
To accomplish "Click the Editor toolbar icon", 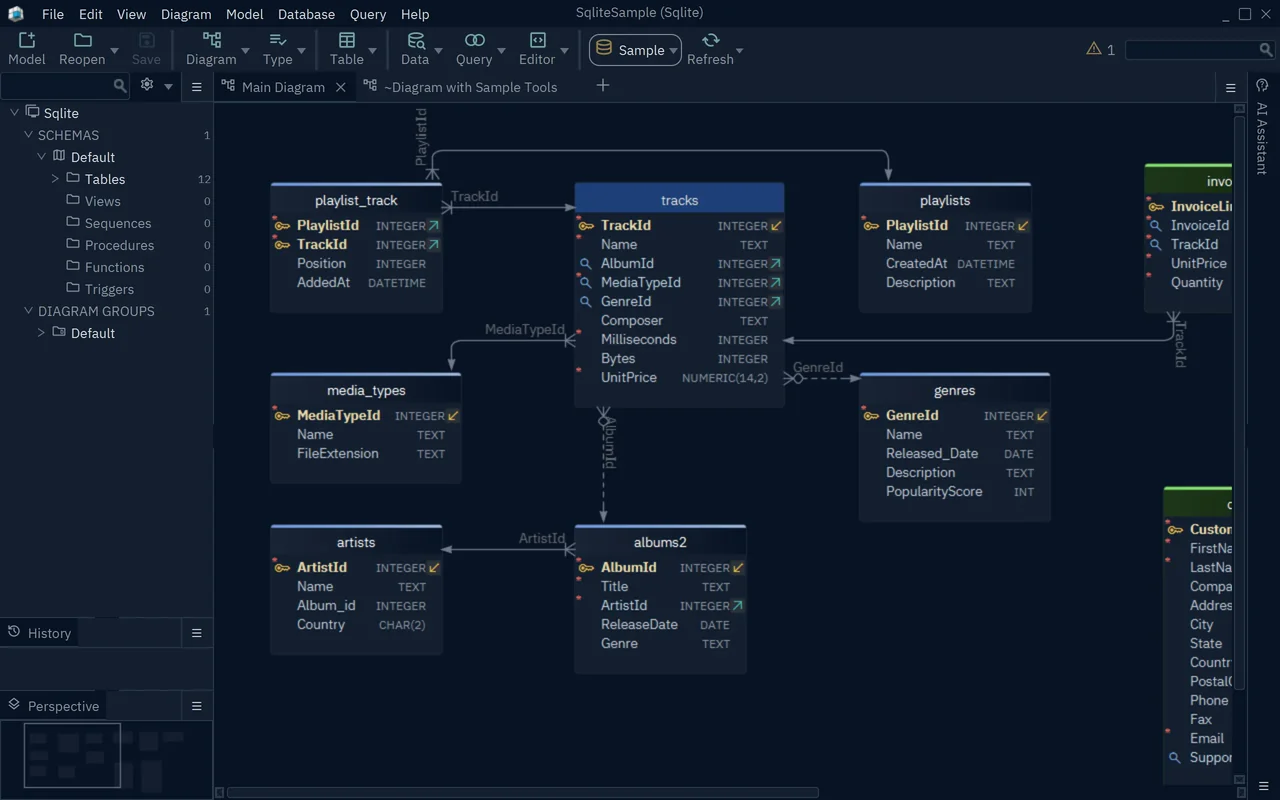I will [537, 41].
